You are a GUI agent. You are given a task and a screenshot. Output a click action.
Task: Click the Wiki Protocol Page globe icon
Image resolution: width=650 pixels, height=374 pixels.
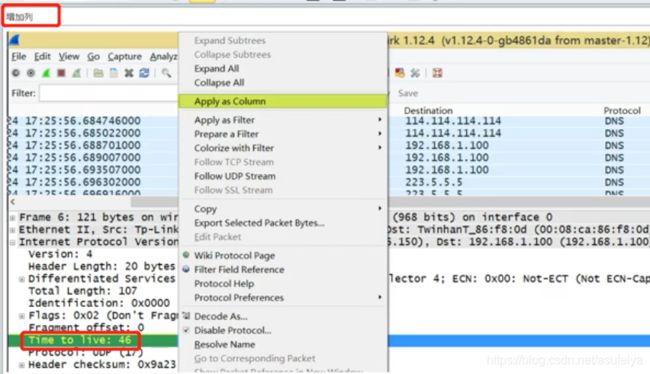coord(186,255)
